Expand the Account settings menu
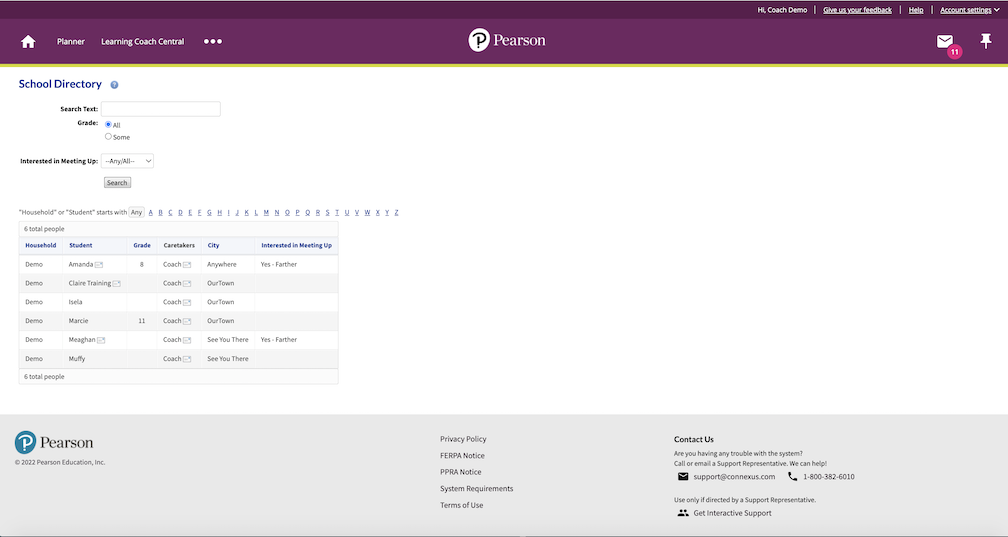The image size is (1008, 537). pos(969,10)
